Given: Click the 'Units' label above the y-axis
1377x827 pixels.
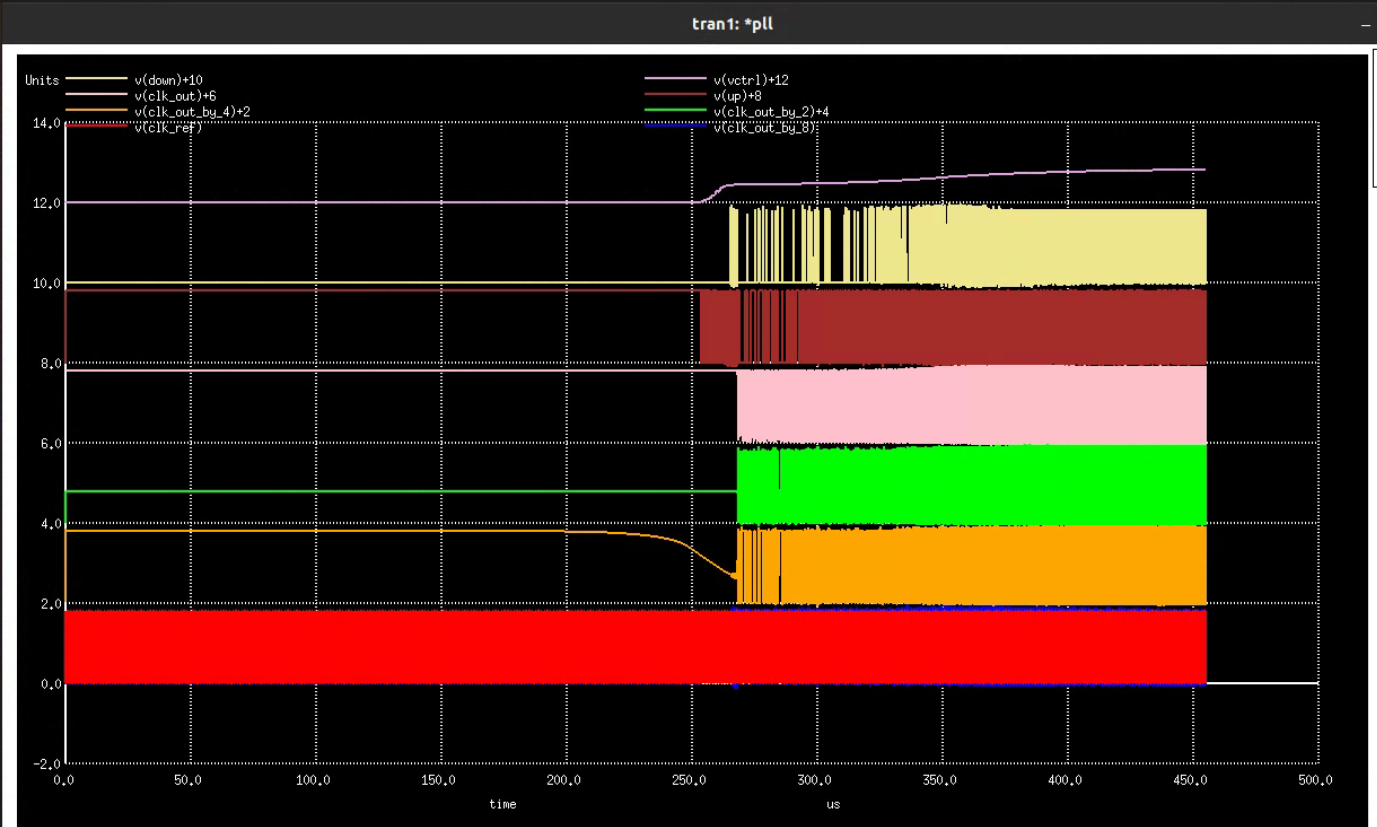Looking at the screenshot, I should pyautogui.click(x=42, y=80).
